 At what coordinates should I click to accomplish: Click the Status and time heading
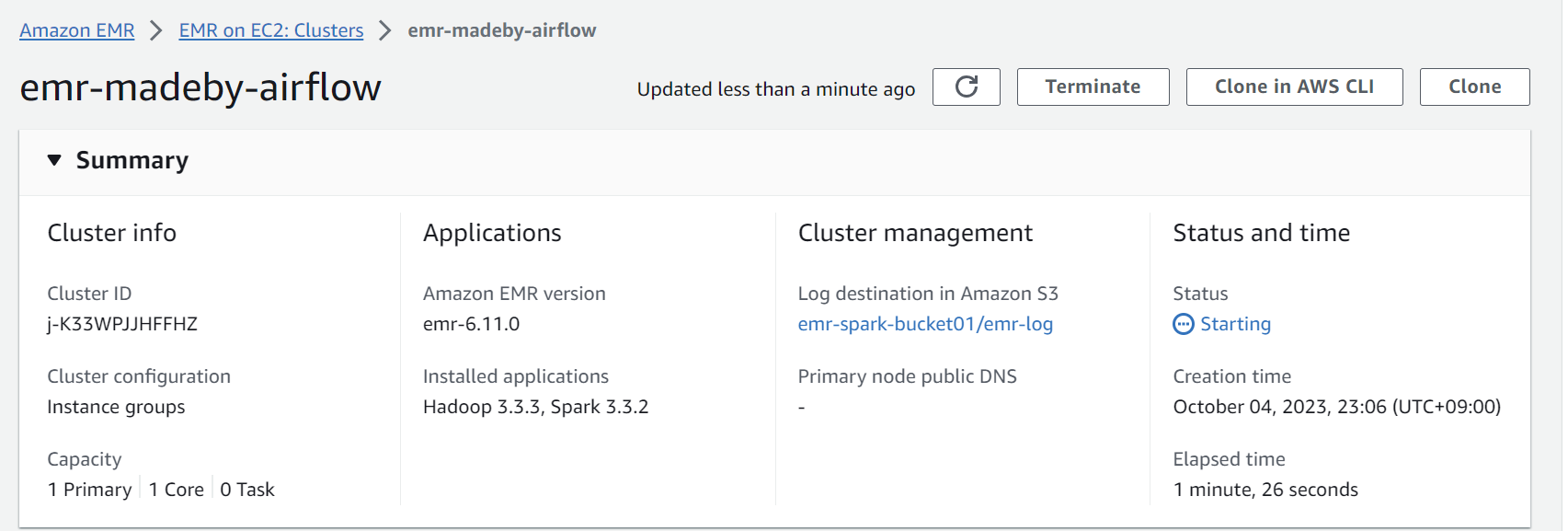[x=1262, y=233]
